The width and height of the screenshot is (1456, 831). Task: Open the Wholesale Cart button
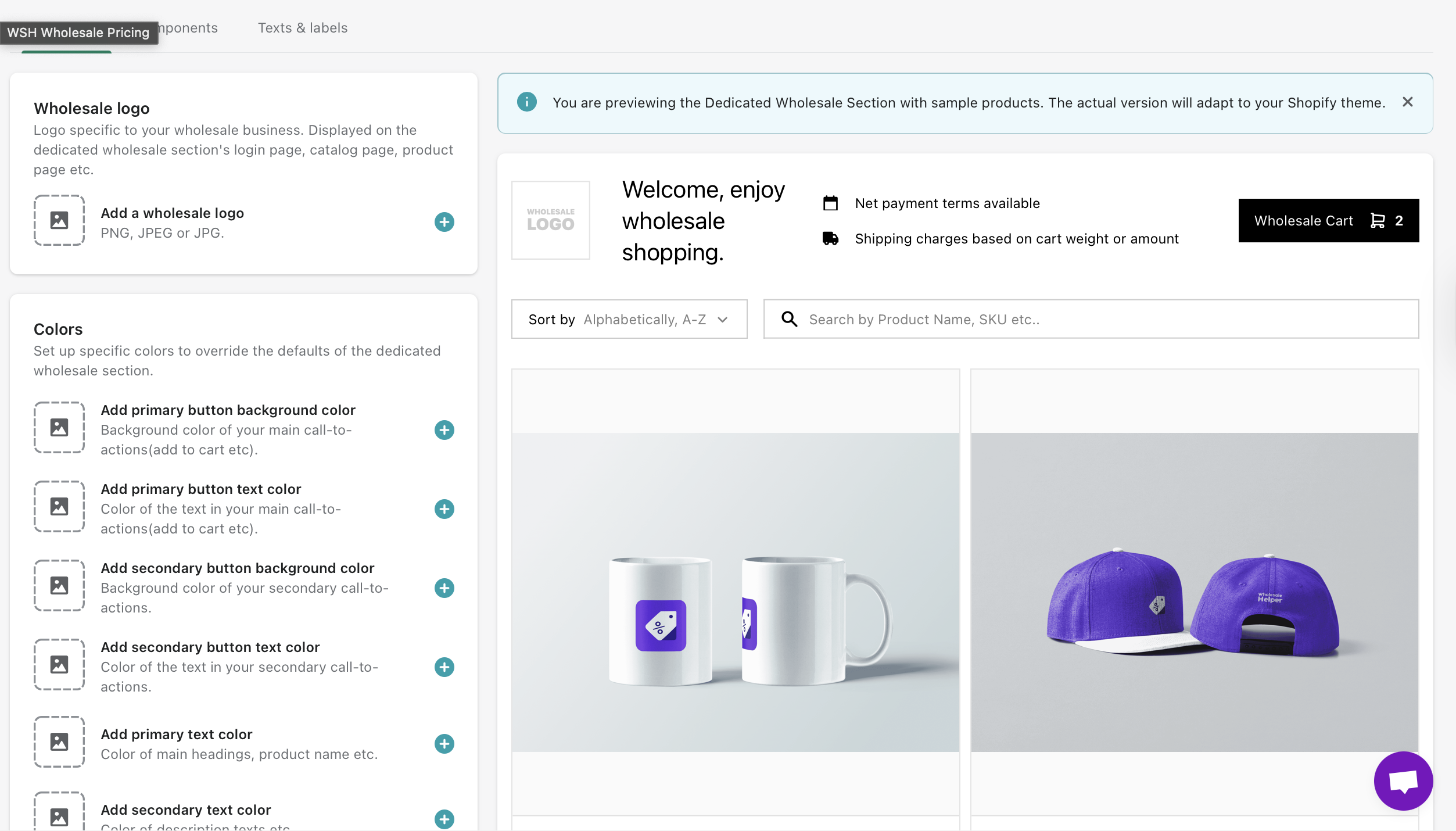[1328, 221]
